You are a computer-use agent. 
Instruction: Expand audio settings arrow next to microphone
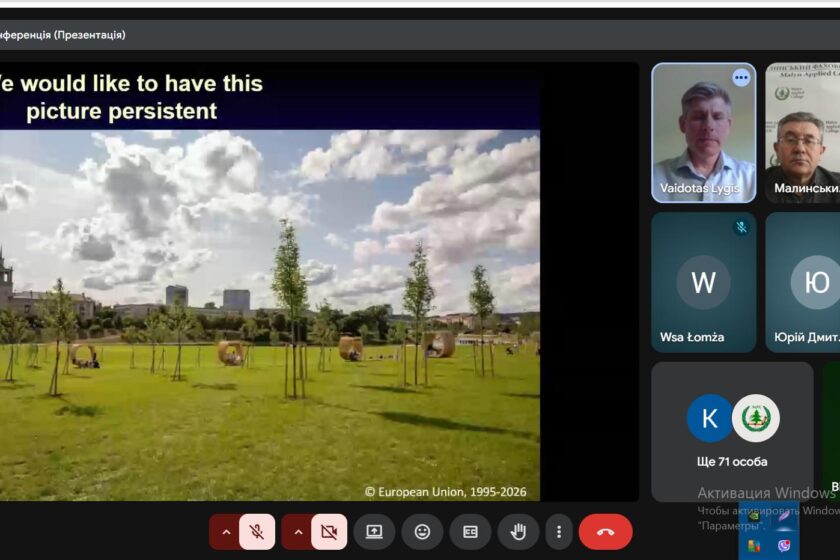coord(226,532)
